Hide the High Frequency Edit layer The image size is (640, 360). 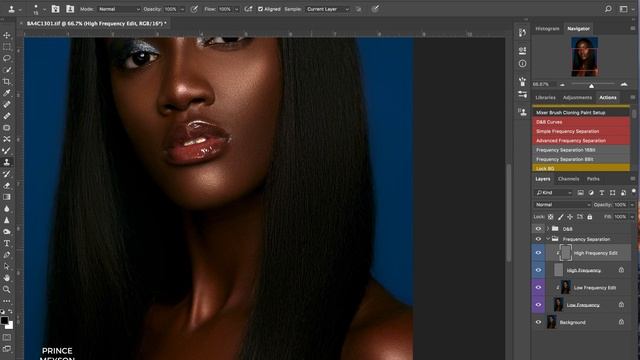point(538,253)
